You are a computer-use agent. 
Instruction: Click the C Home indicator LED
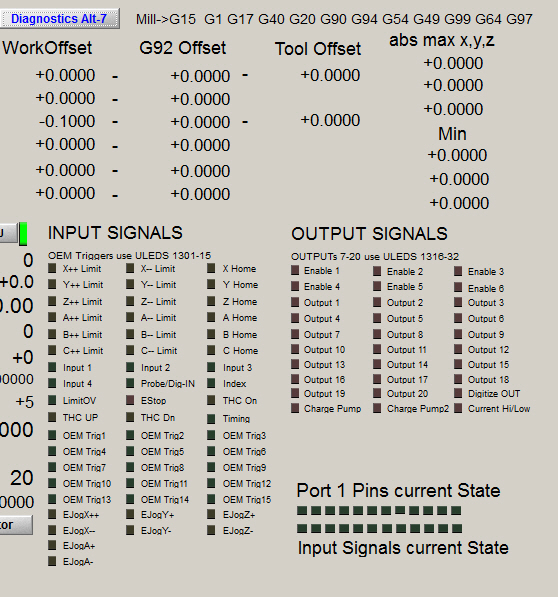coord(211,350)
